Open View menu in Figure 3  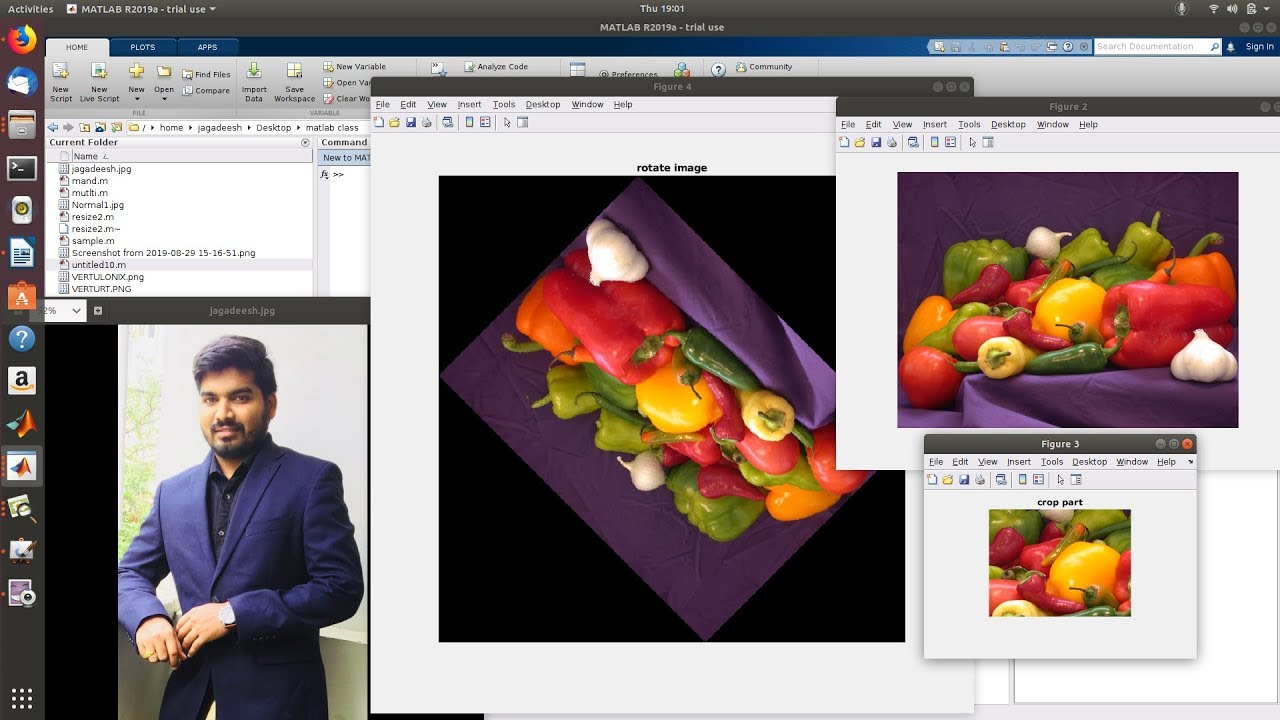click(988, 462)
